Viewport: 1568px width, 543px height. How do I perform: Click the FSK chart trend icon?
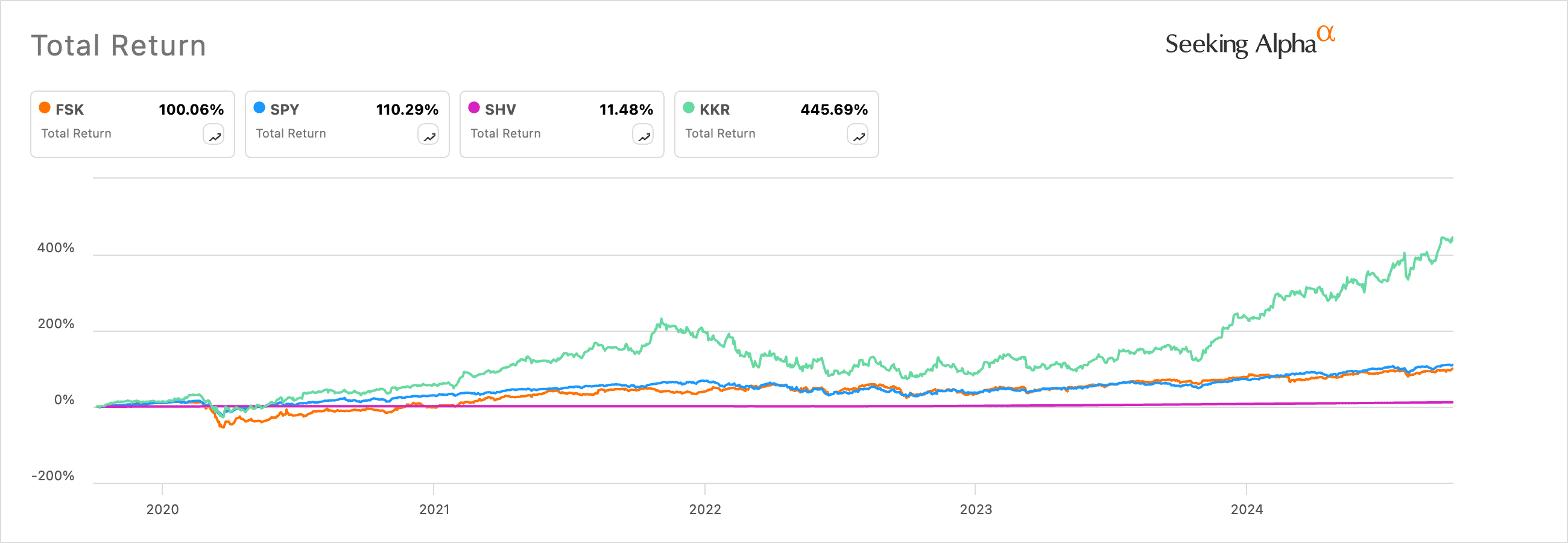213,135
